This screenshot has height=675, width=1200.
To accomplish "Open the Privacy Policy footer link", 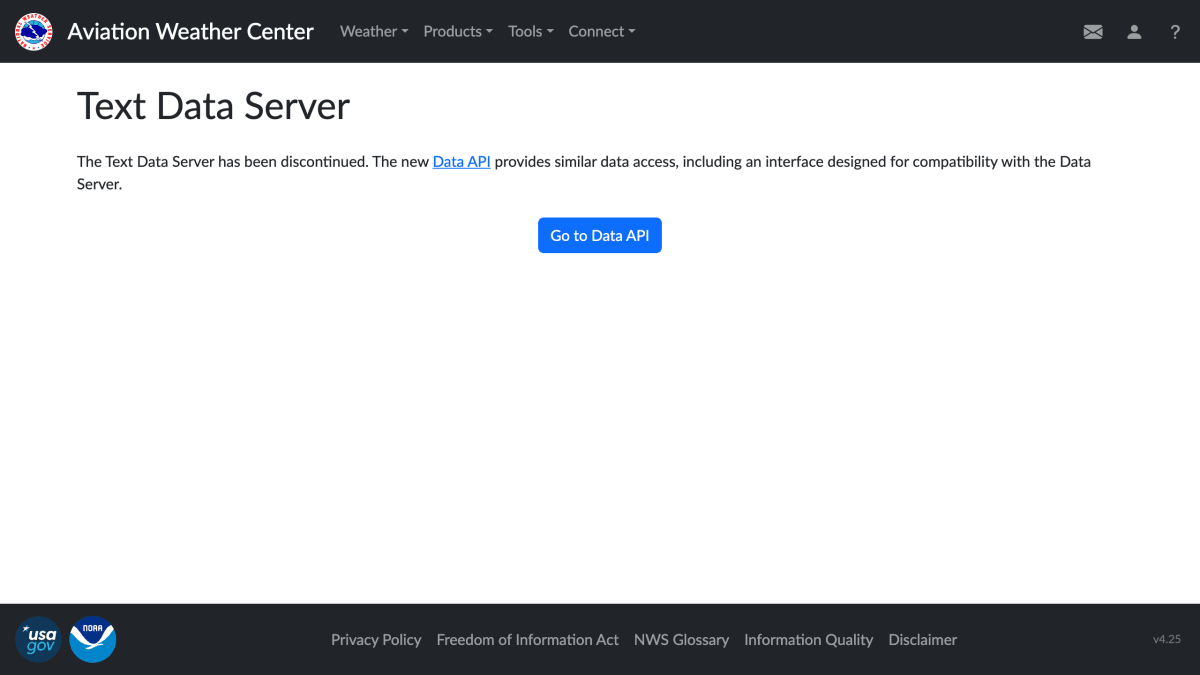I will (x=376, y=640).
